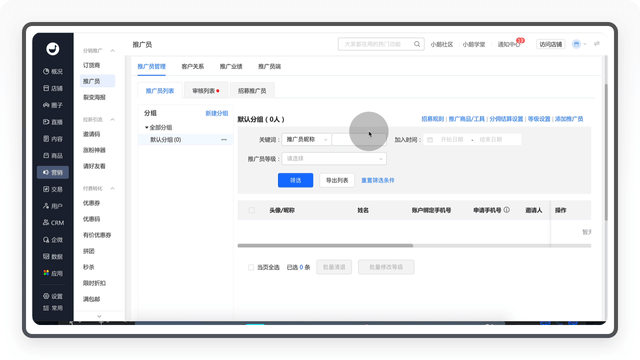Click the 结束日期 end date field
This screenshot has height=360, width=640.
click(x=491, y=140)
